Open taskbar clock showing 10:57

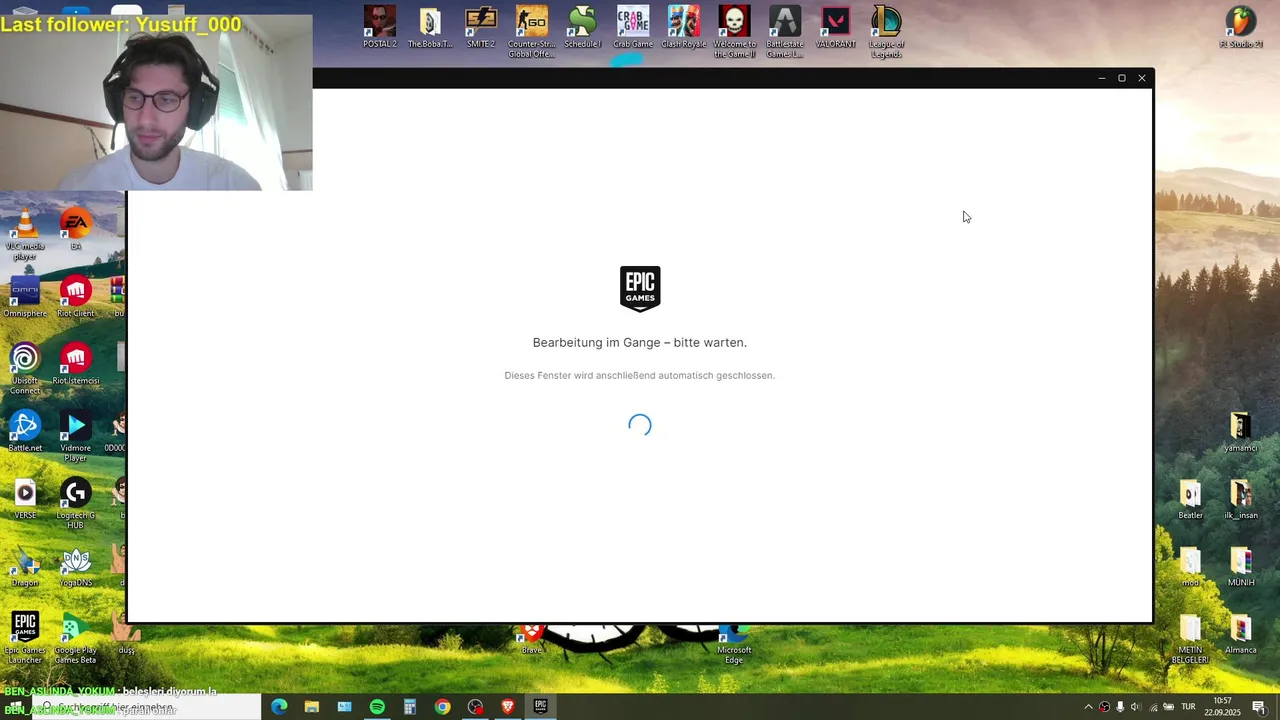point(1223,707)
